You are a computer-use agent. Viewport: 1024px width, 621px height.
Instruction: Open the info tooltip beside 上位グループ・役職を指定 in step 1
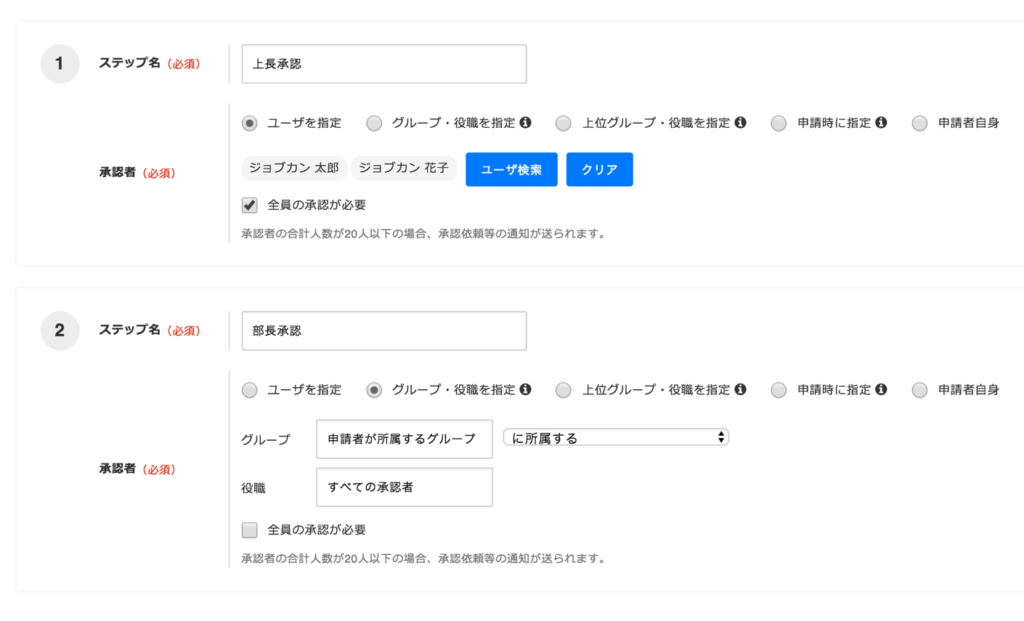[x=738, y=122]
